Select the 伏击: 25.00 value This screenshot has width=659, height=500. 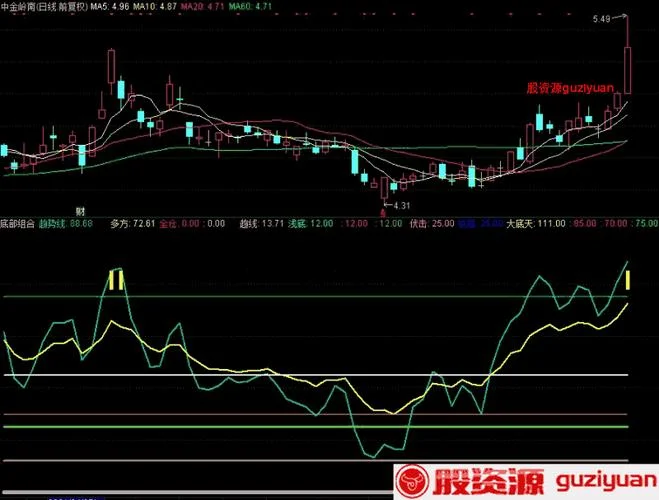[x=432, y=224]
